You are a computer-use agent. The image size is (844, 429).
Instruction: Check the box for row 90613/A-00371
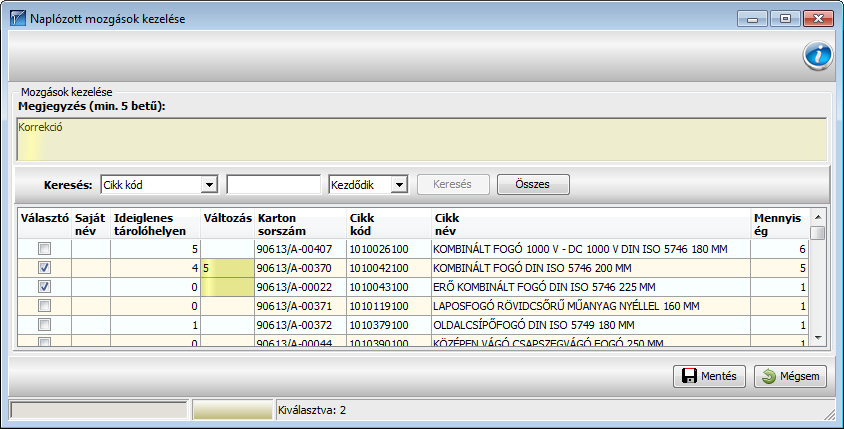(44, 306)
